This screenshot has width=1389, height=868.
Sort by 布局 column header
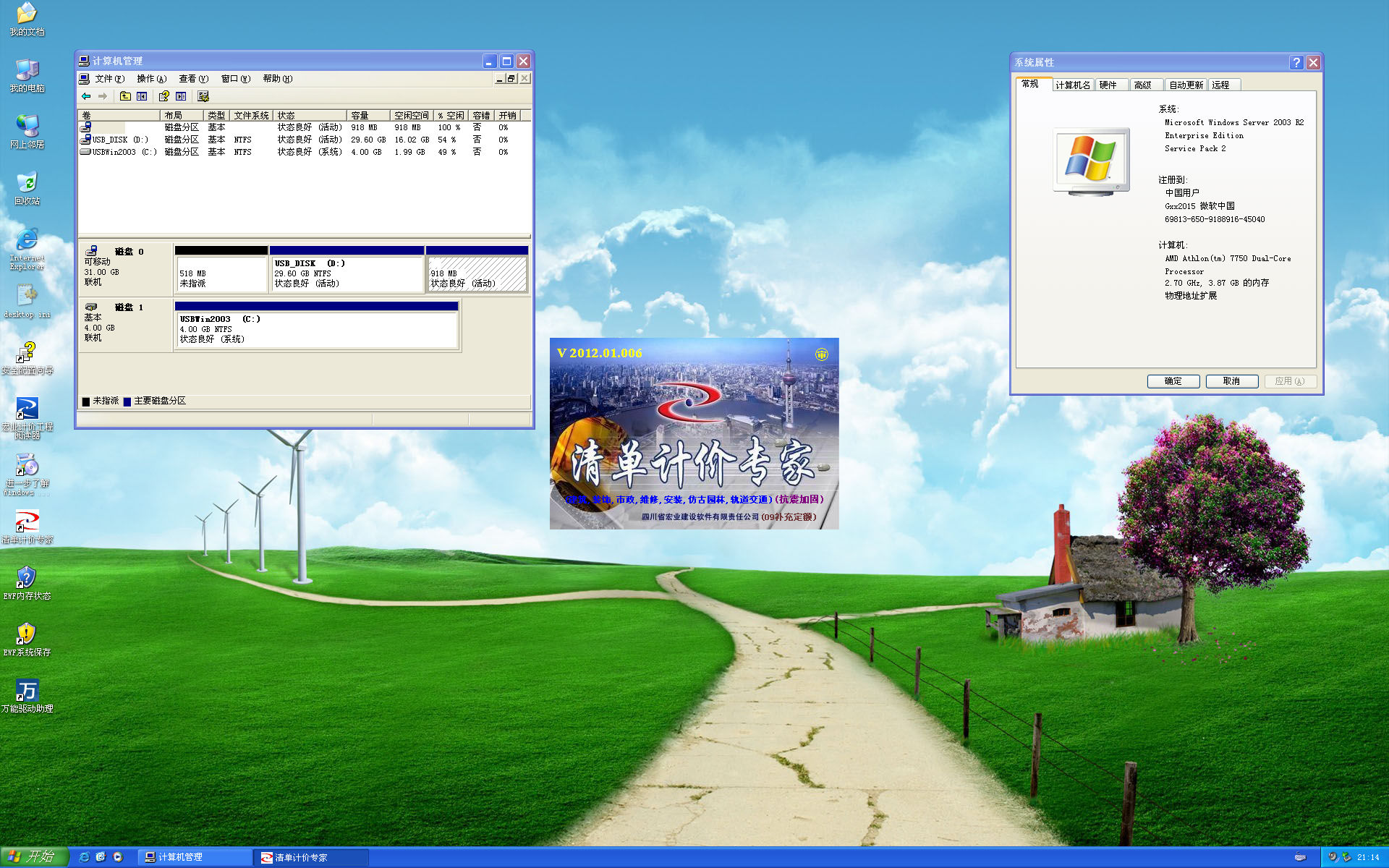click(182, 116)
